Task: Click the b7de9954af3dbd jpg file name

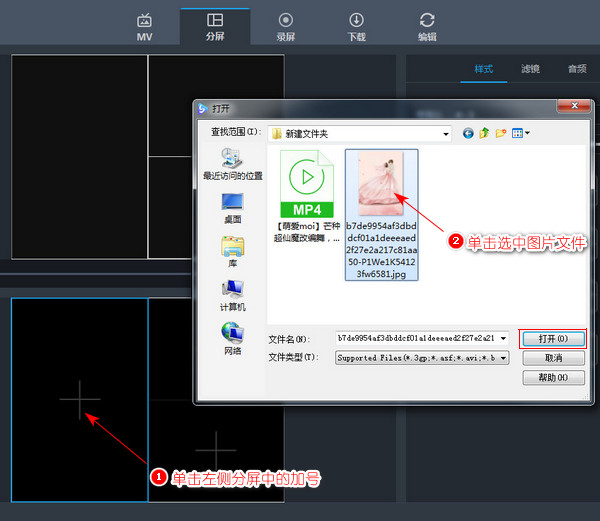Action: pos(382,250)
